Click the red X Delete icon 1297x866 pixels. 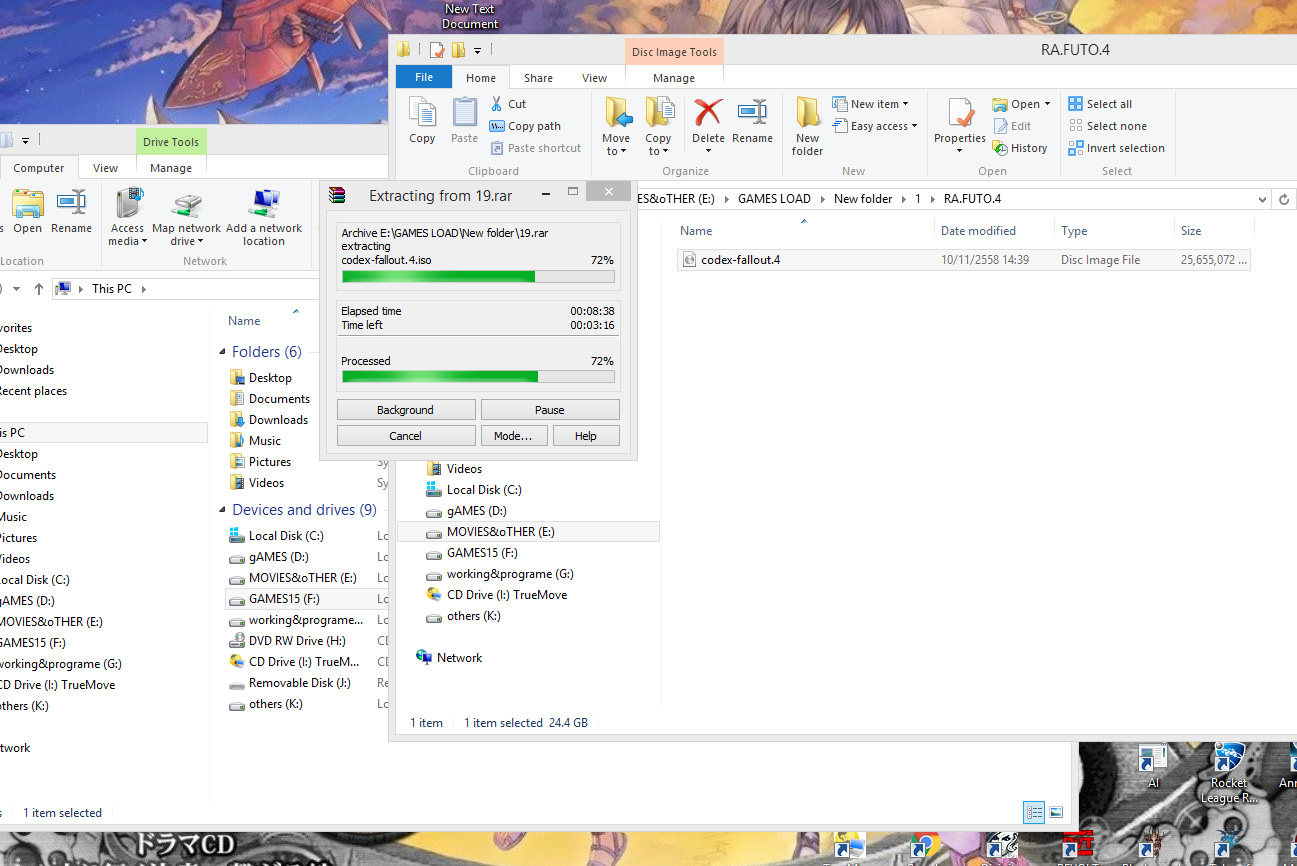pyautogui.click(x=708, y=112)
